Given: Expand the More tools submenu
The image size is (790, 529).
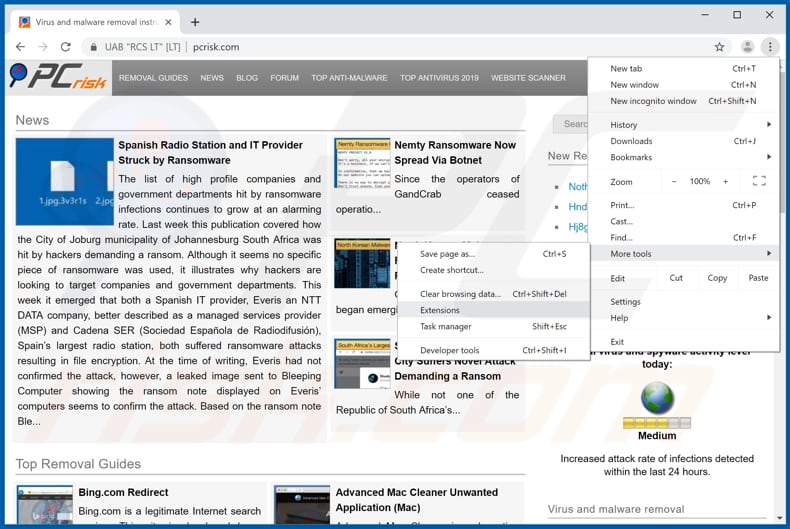Looking at the screenshot, I should 684,254.
